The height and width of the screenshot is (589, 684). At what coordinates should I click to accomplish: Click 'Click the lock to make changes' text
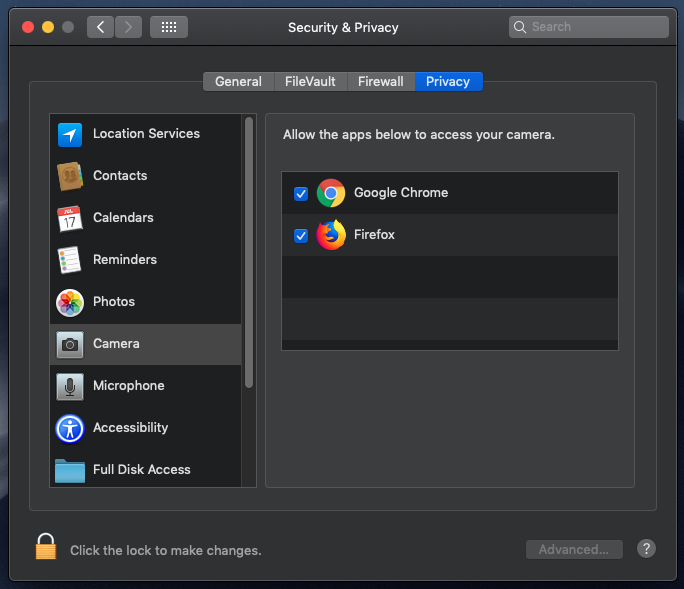coord(166,551)
